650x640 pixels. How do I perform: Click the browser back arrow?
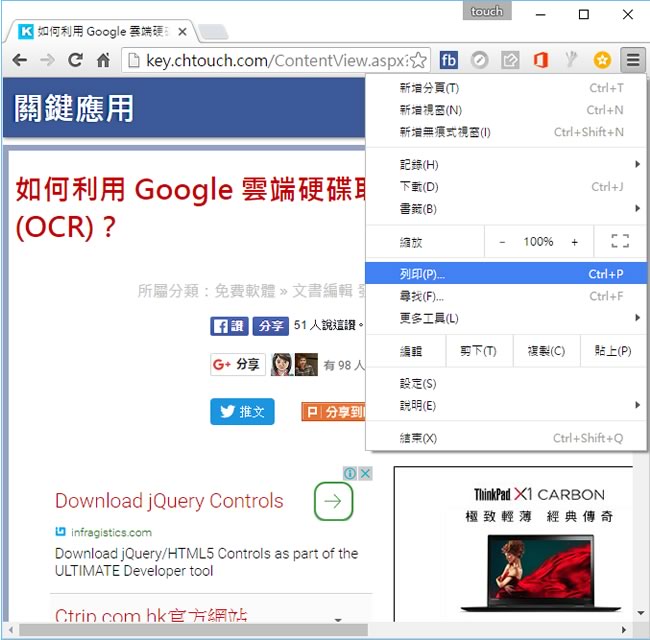pos(19,61)
